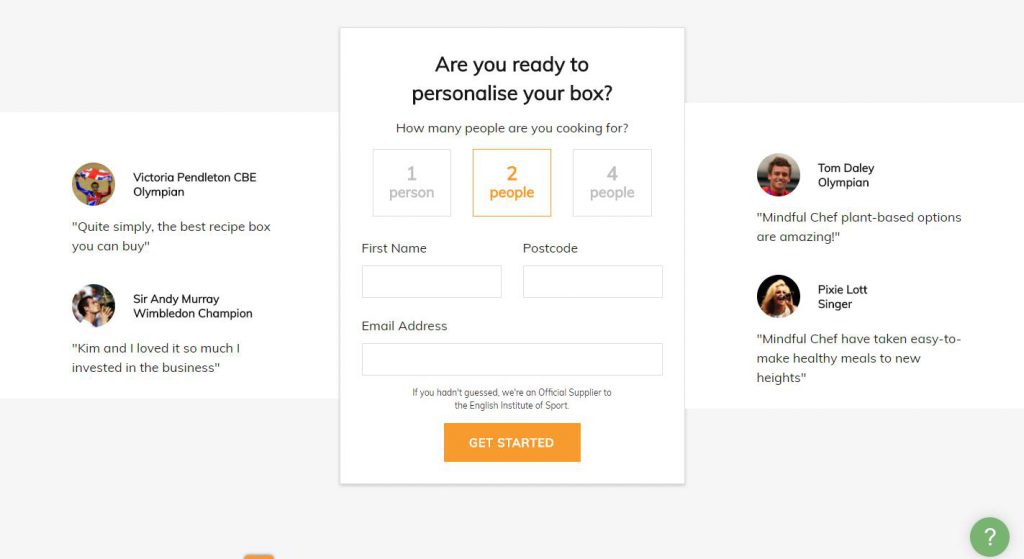Focus the Postcode input field

pyautogui.click(x=593, y=281)
